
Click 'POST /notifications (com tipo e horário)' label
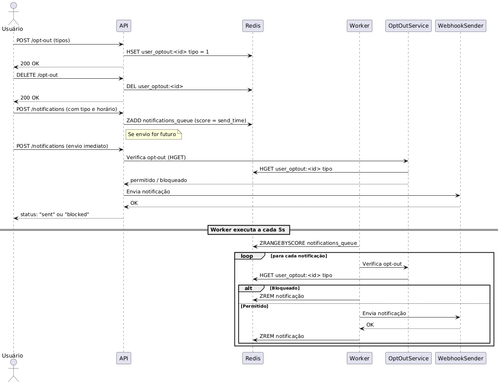point(67,109)
